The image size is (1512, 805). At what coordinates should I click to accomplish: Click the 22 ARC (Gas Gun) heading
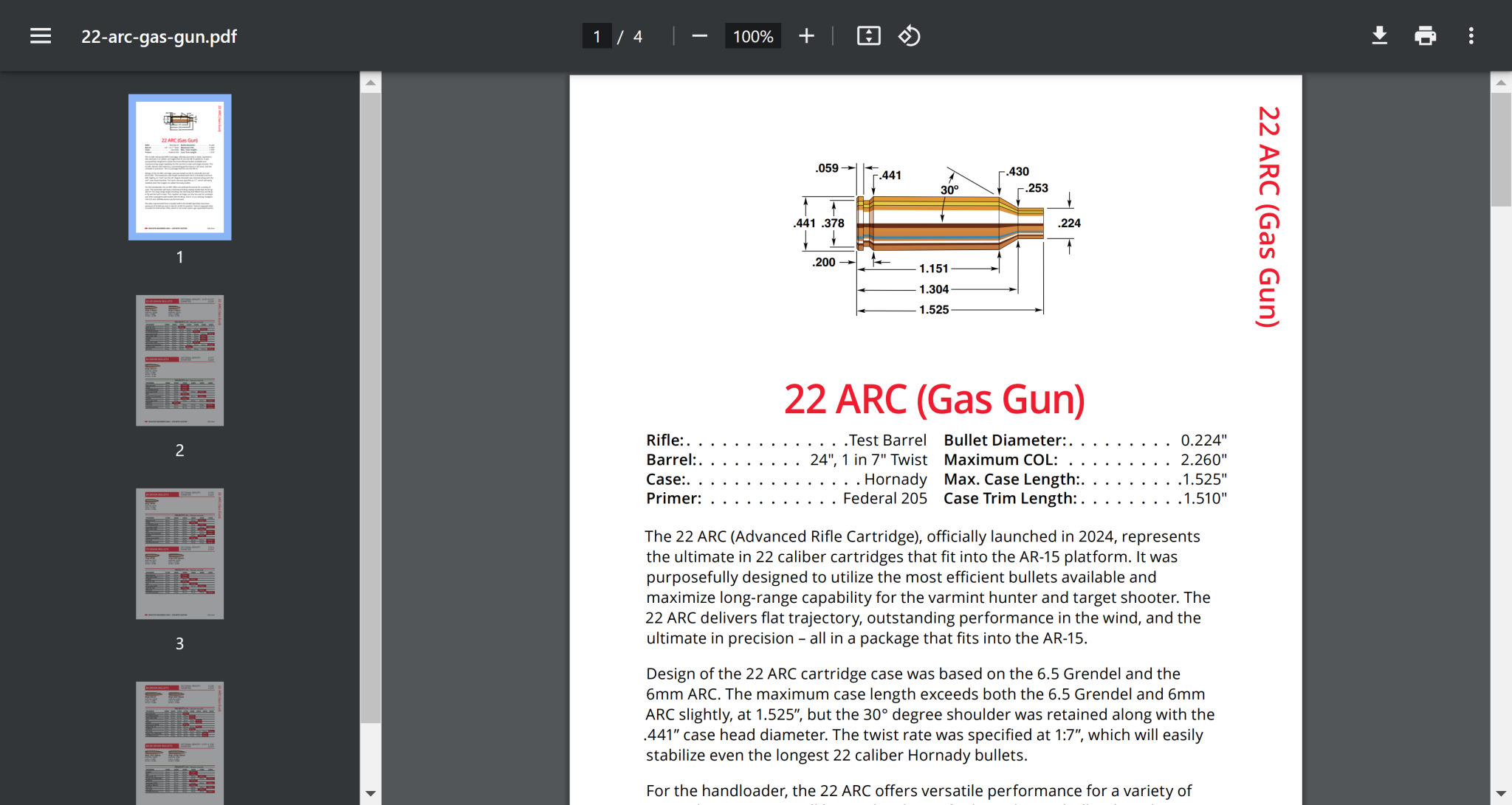934,400
